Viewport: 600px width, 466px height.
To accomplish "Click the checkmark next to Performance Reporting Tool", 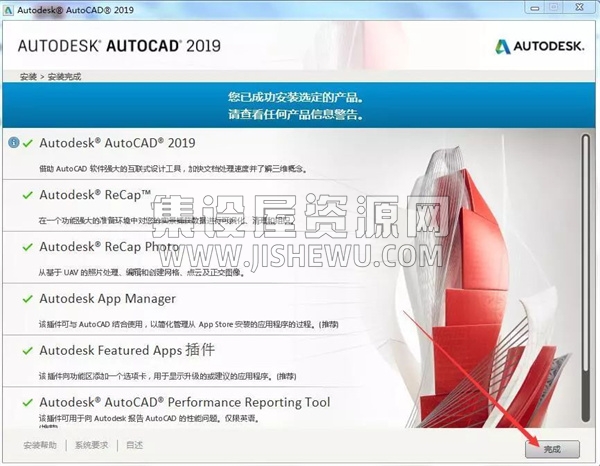I will [x=28, y=403].
